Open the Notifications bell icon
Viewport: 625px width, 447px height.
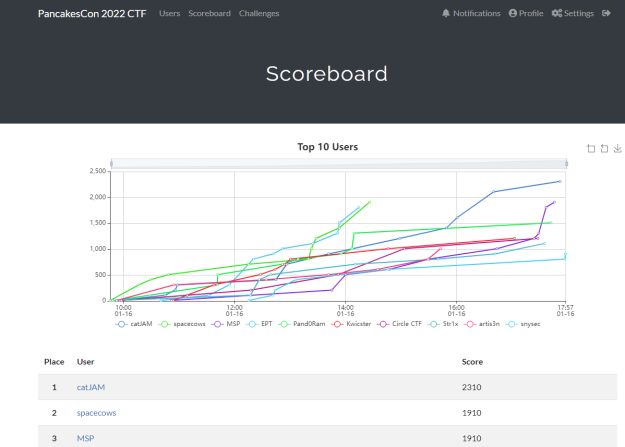click(x=446, y=14)
